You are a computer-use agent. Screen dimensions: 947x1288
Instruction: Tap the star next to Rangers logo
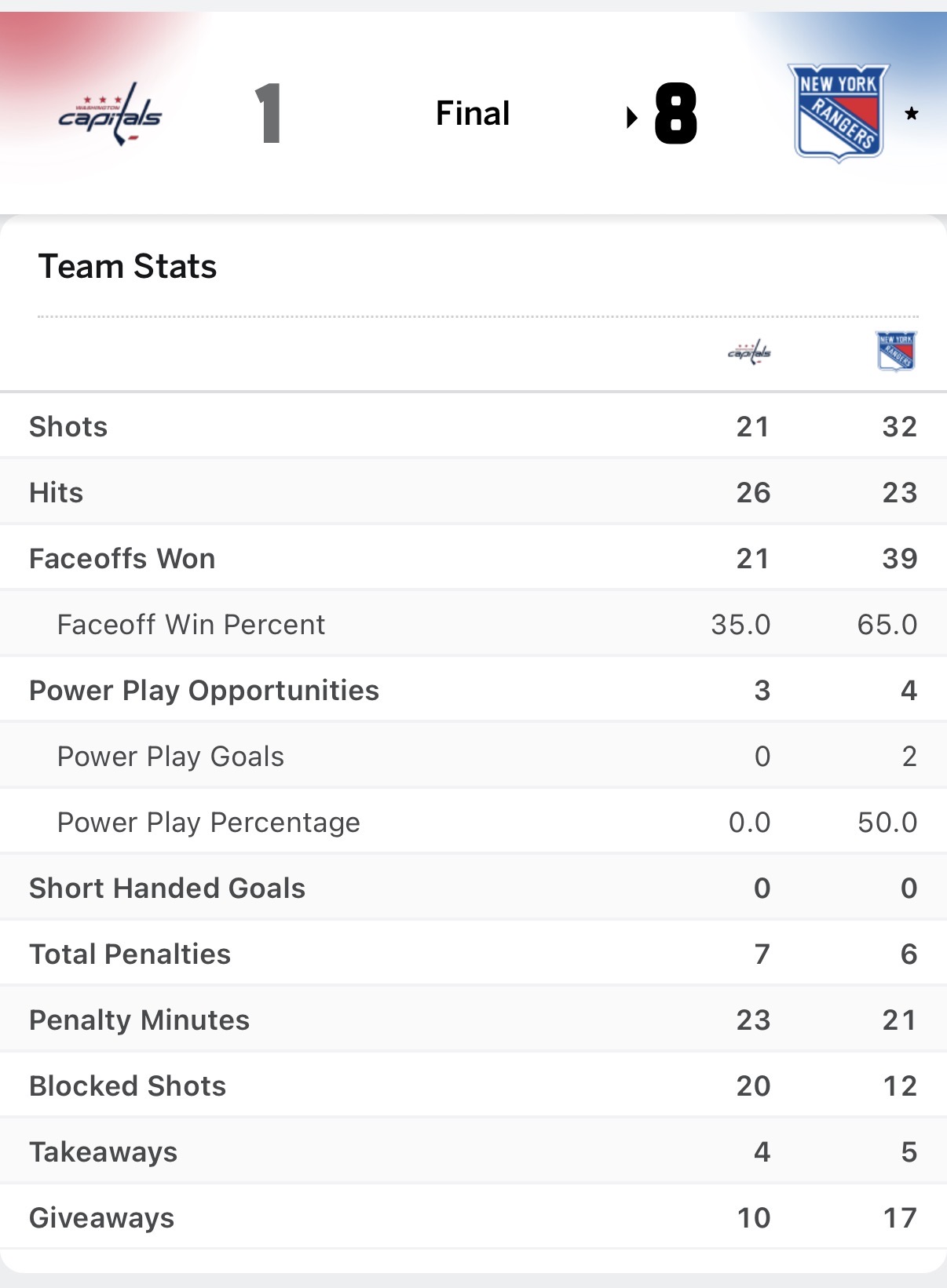coord(912,114)
